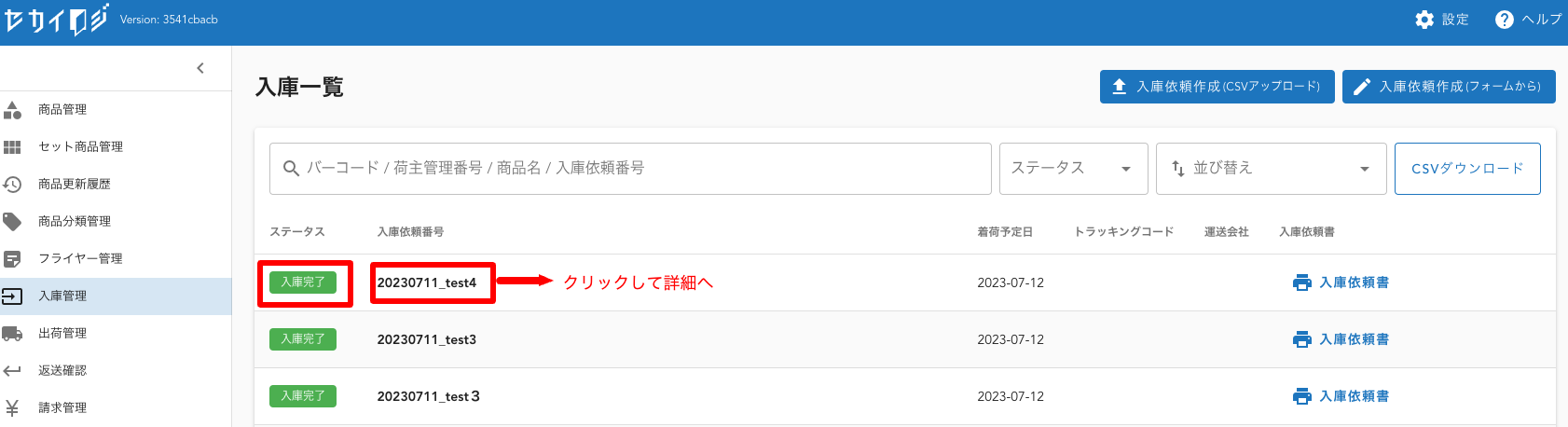The image size is (1568, 427).
Task: Click the 商品更新履歴 history clock icon
Action: (x=13, y=185)
